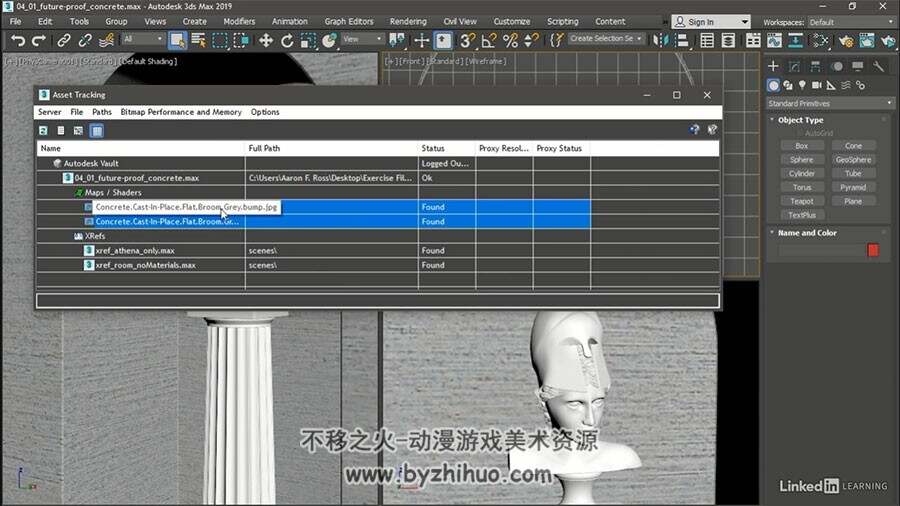This screenshot has height=506, width=900.
Task: Click the Mirror tool icon
Action: [661, 41]
